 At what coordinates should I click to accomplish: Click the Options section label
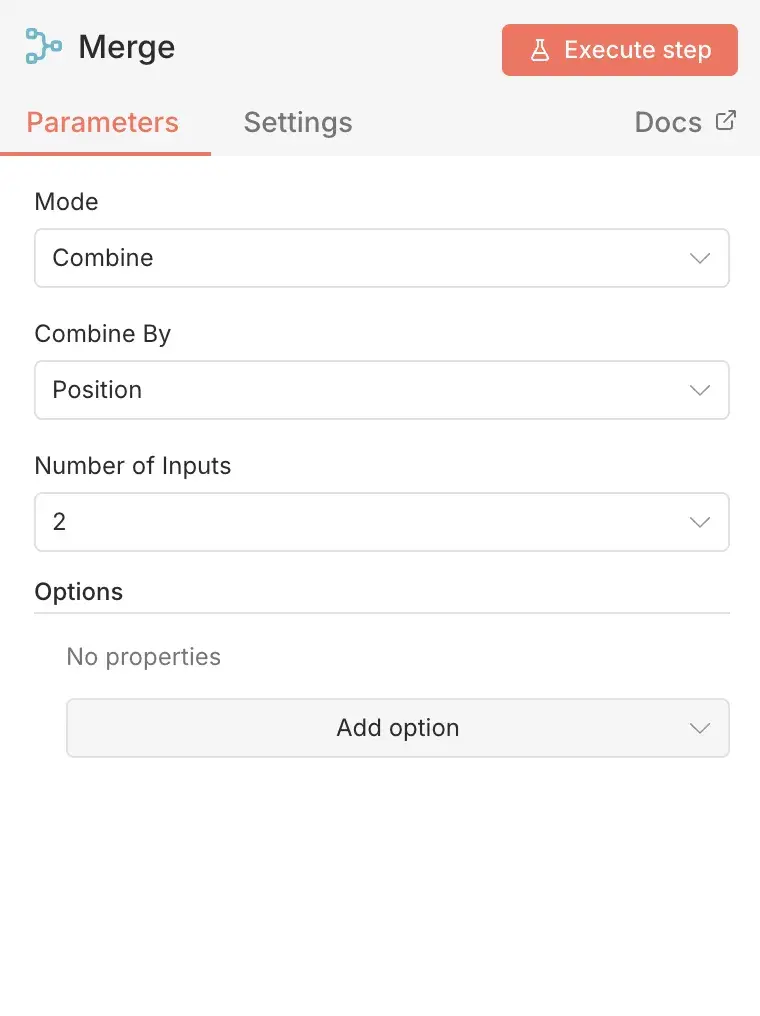(x=79, y=592)
